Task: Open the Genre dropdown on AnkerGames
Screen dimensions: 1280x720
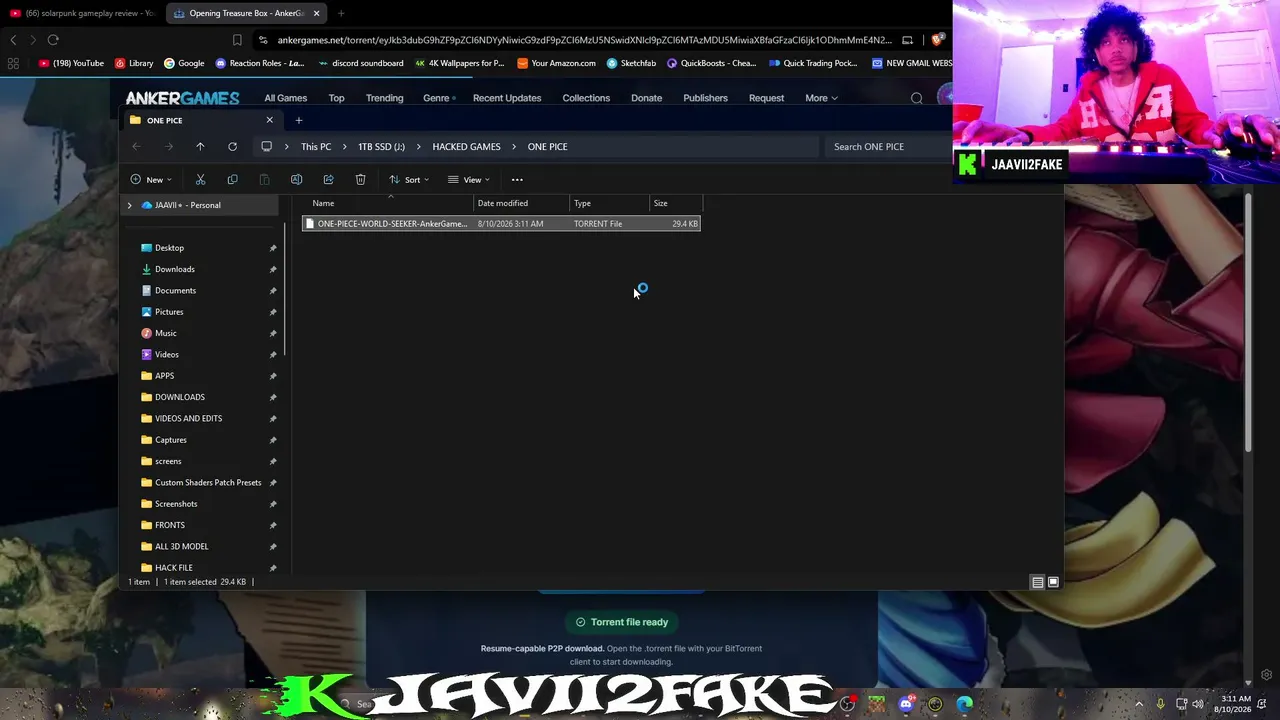Action: click(439, 98)
